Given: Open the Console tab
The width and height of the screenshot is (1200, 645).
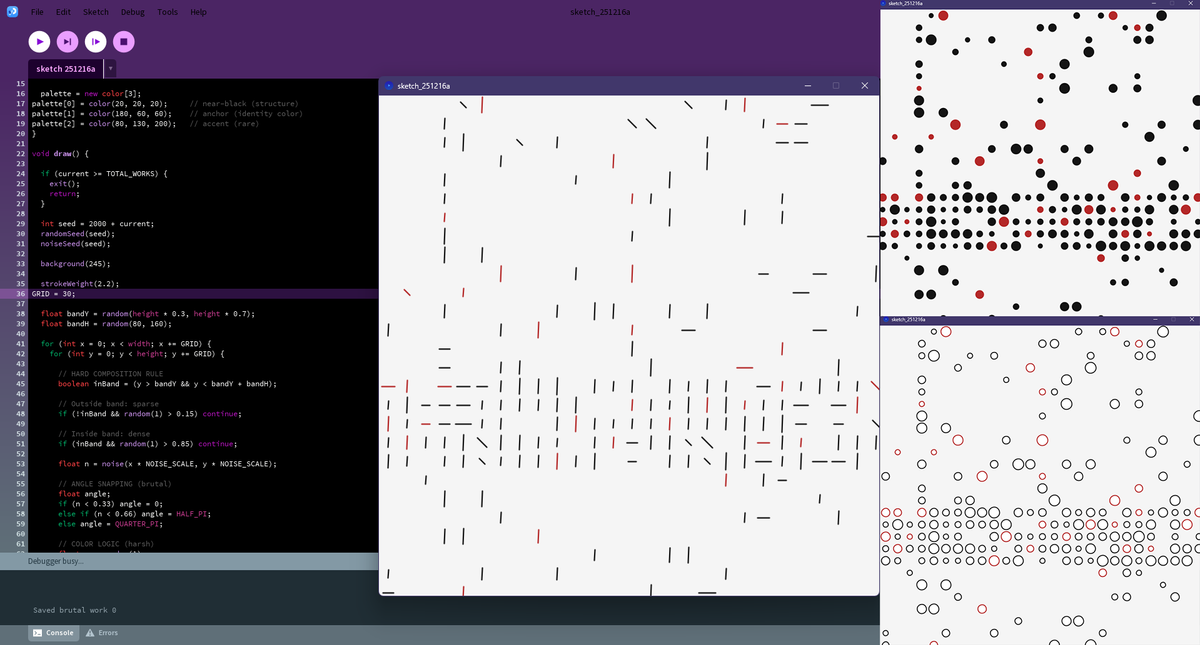Looking at the screenshot, I should (53, 633).
